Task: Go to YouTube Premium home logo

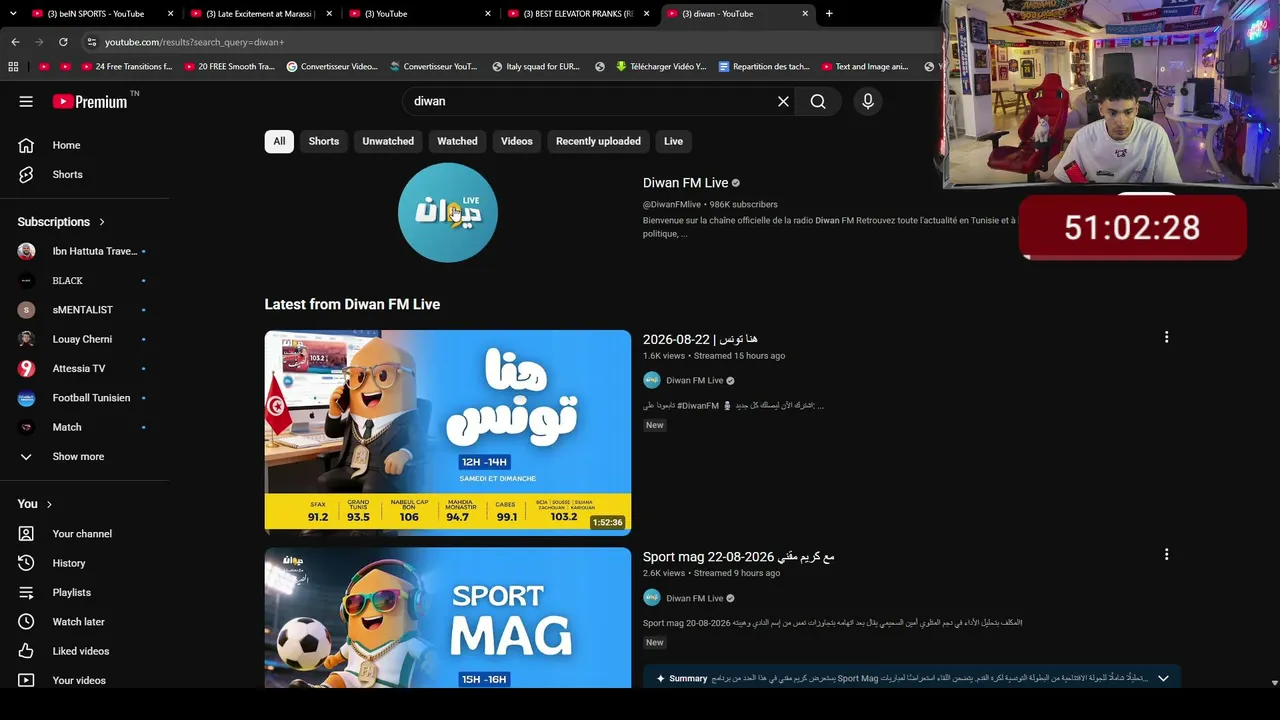Action: click(90, 101)
